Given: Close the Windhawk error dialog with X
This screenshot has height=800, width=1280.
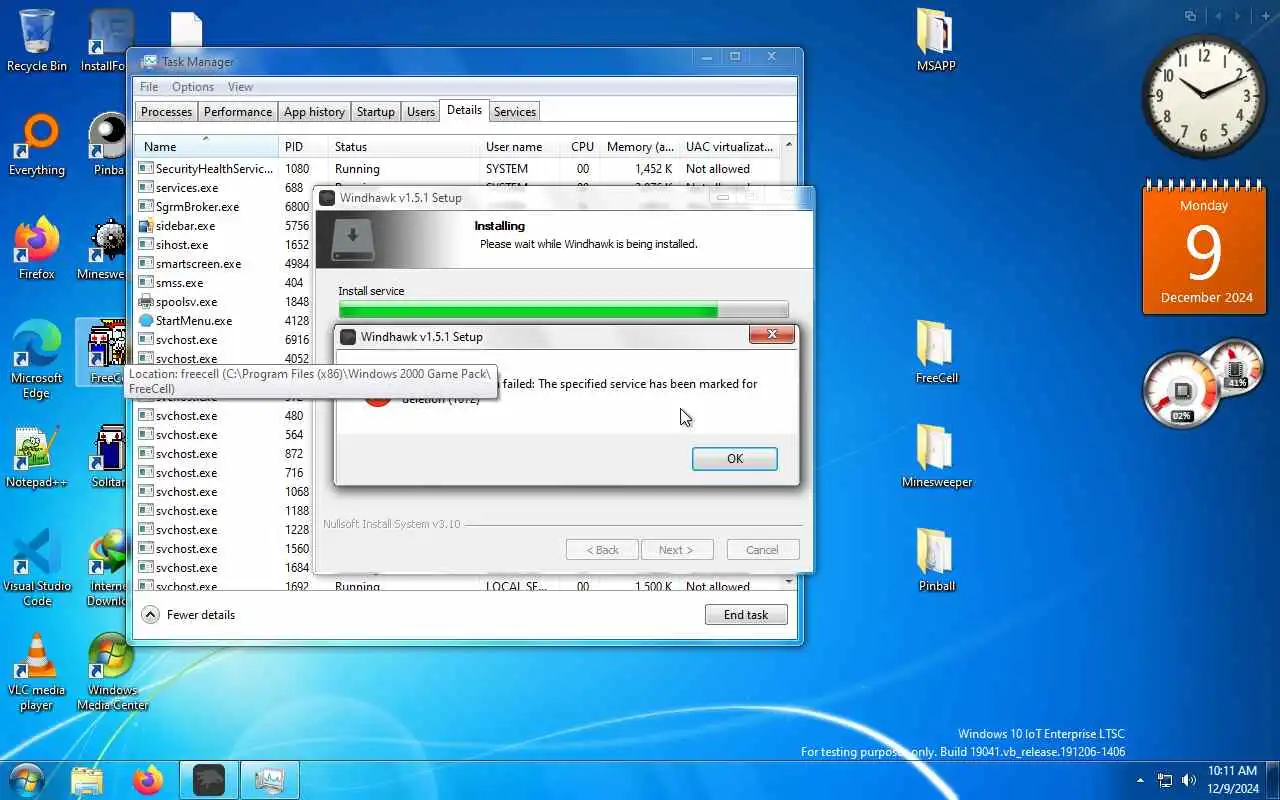Looking at the screenshot, I should 772,336.
